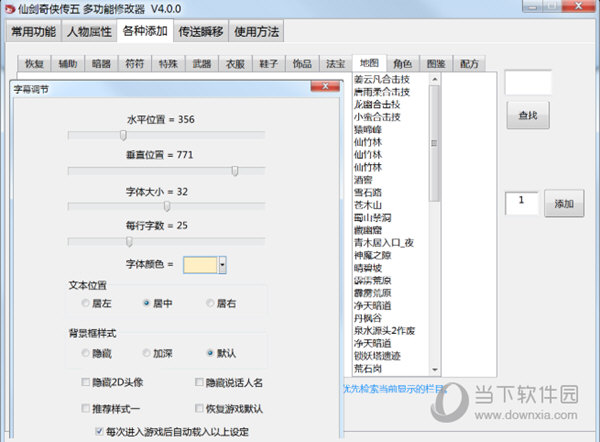Select 龙幽合击技 in the list
The height and width of the screenshot is (442, 600).
tap(377, 104)
